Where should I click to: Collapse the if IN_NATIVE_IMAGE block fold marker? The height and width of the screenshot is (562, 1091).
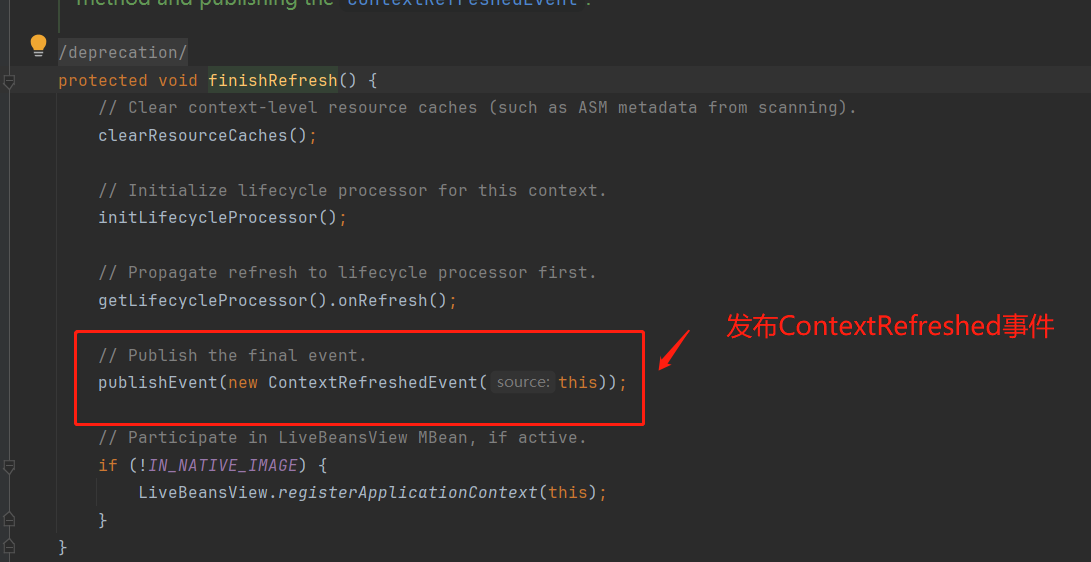(x=9, y=466)
